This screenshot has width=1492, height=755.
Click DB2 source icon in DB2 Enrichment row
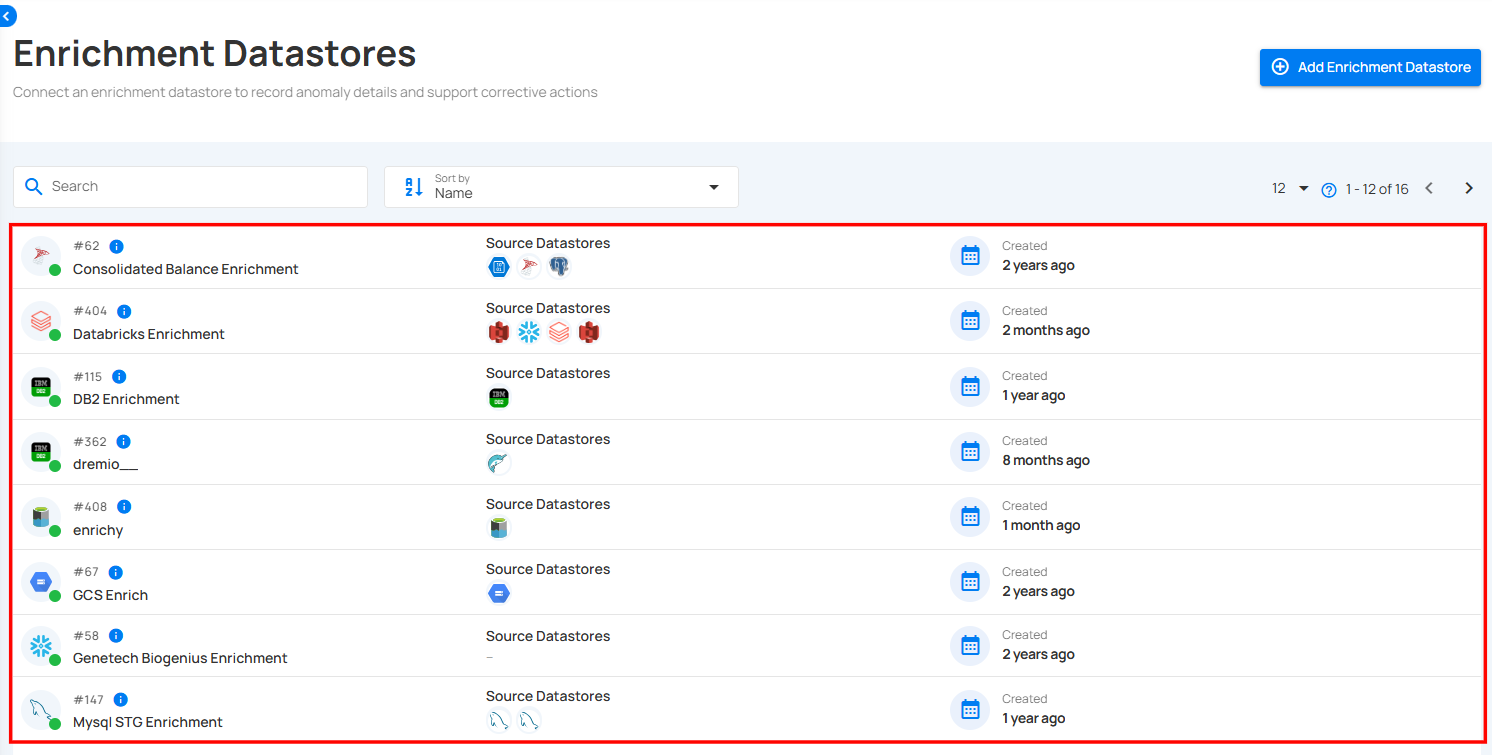(499, 397)
